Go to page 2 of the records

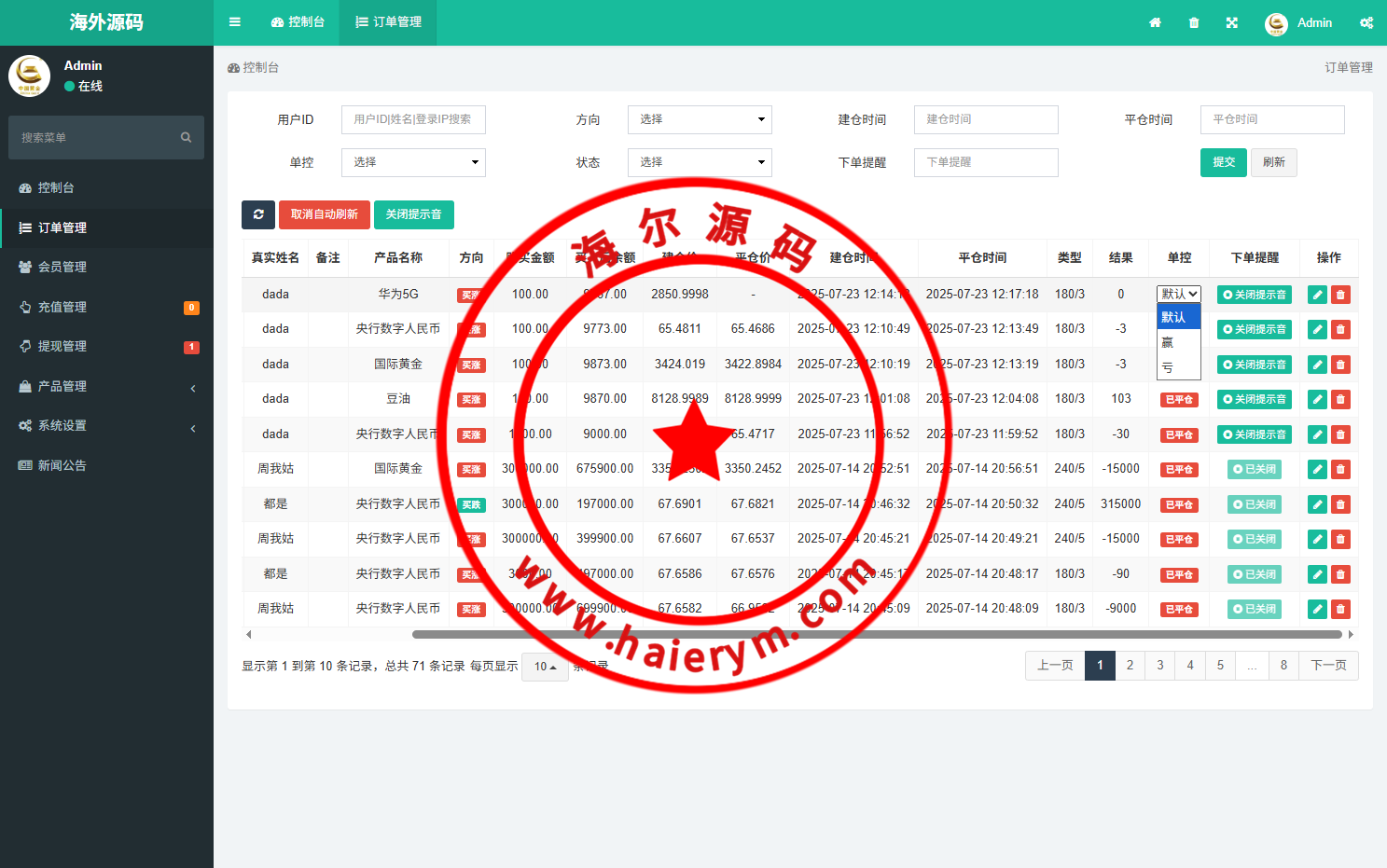point(1130,665)
